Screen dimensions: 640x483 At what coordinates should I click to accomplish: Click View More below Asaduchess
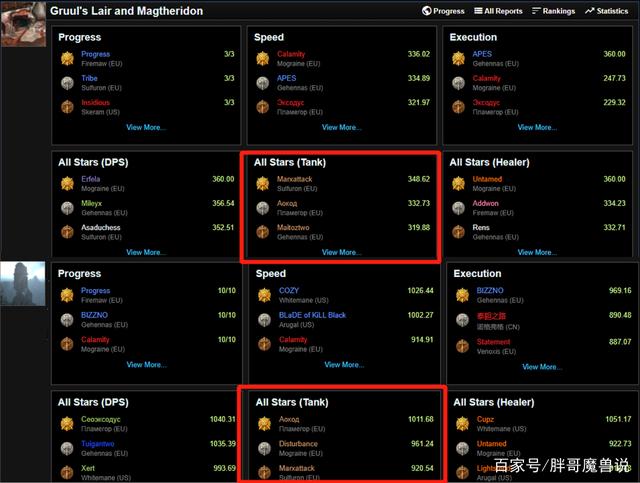tap(146, 252)
